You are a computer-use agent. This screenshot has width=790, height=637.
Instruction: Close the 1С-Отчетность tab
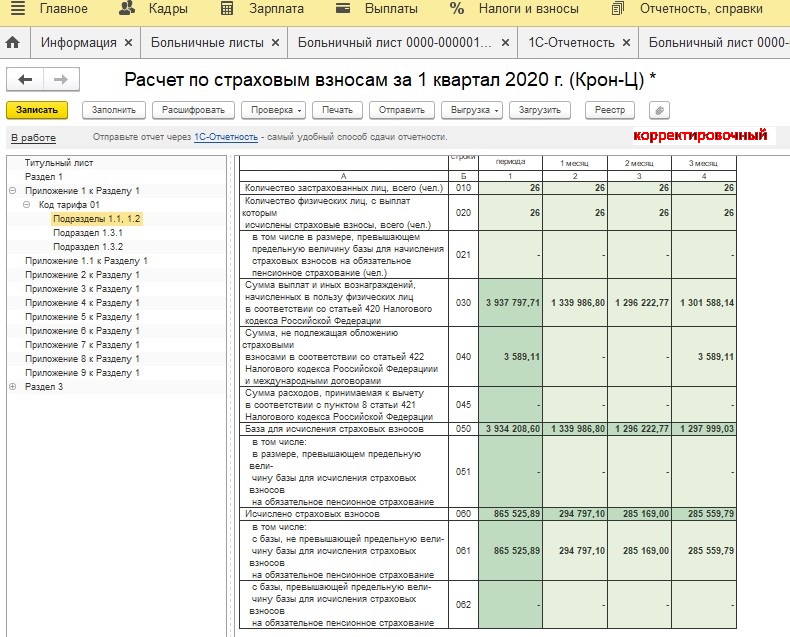point(626,43)
